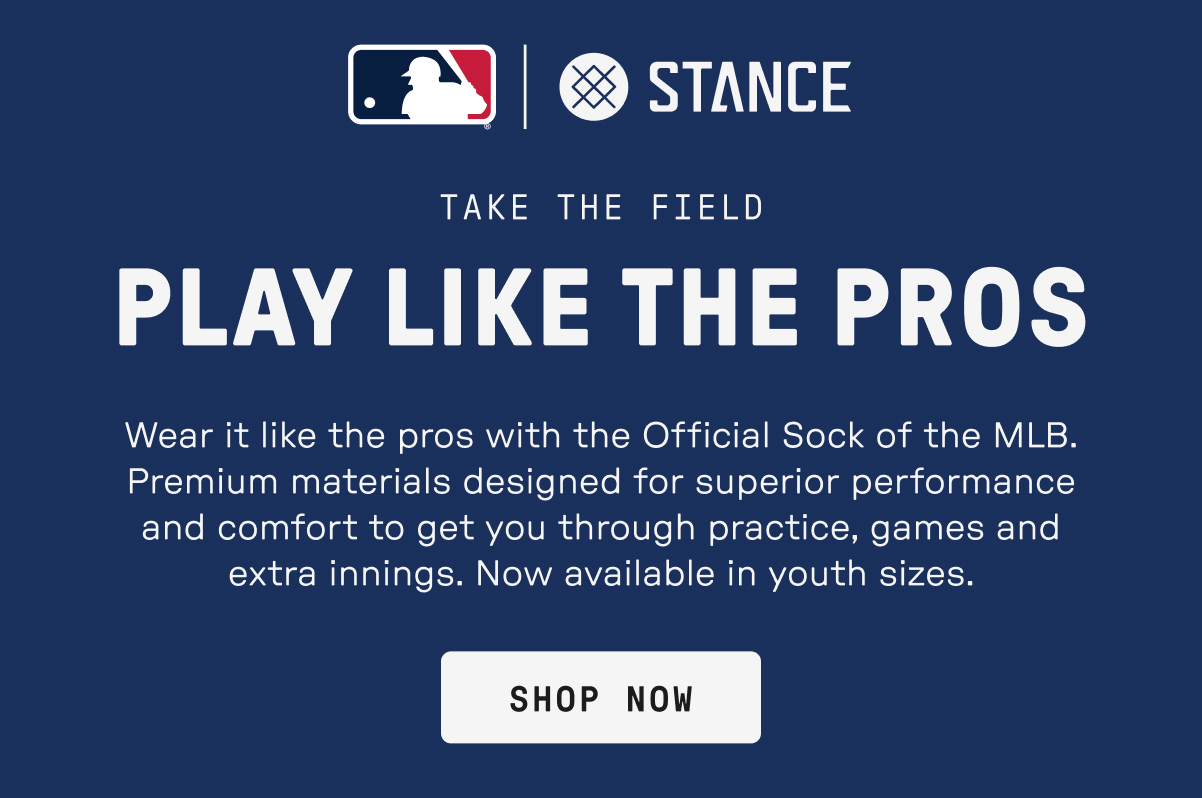Click the vertical divider between the logos
Viewport: 1202px width, 798px height.
point(526,86)
